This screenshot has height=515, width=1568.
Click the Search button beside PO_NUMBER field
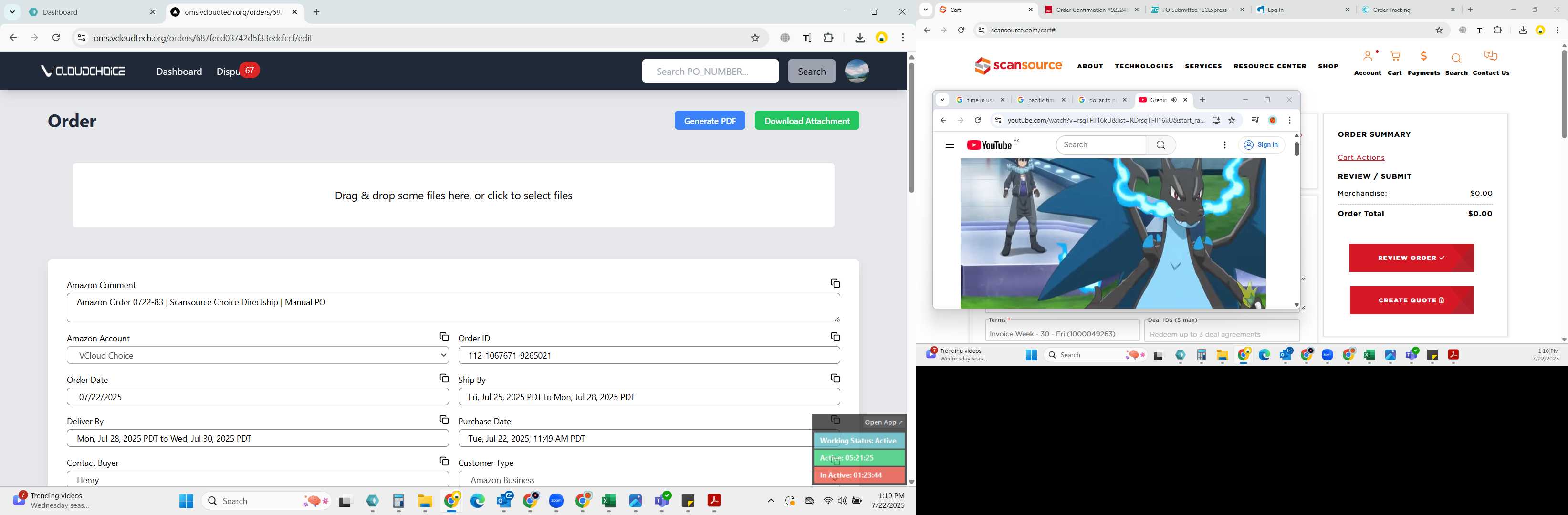pos(811,71)
